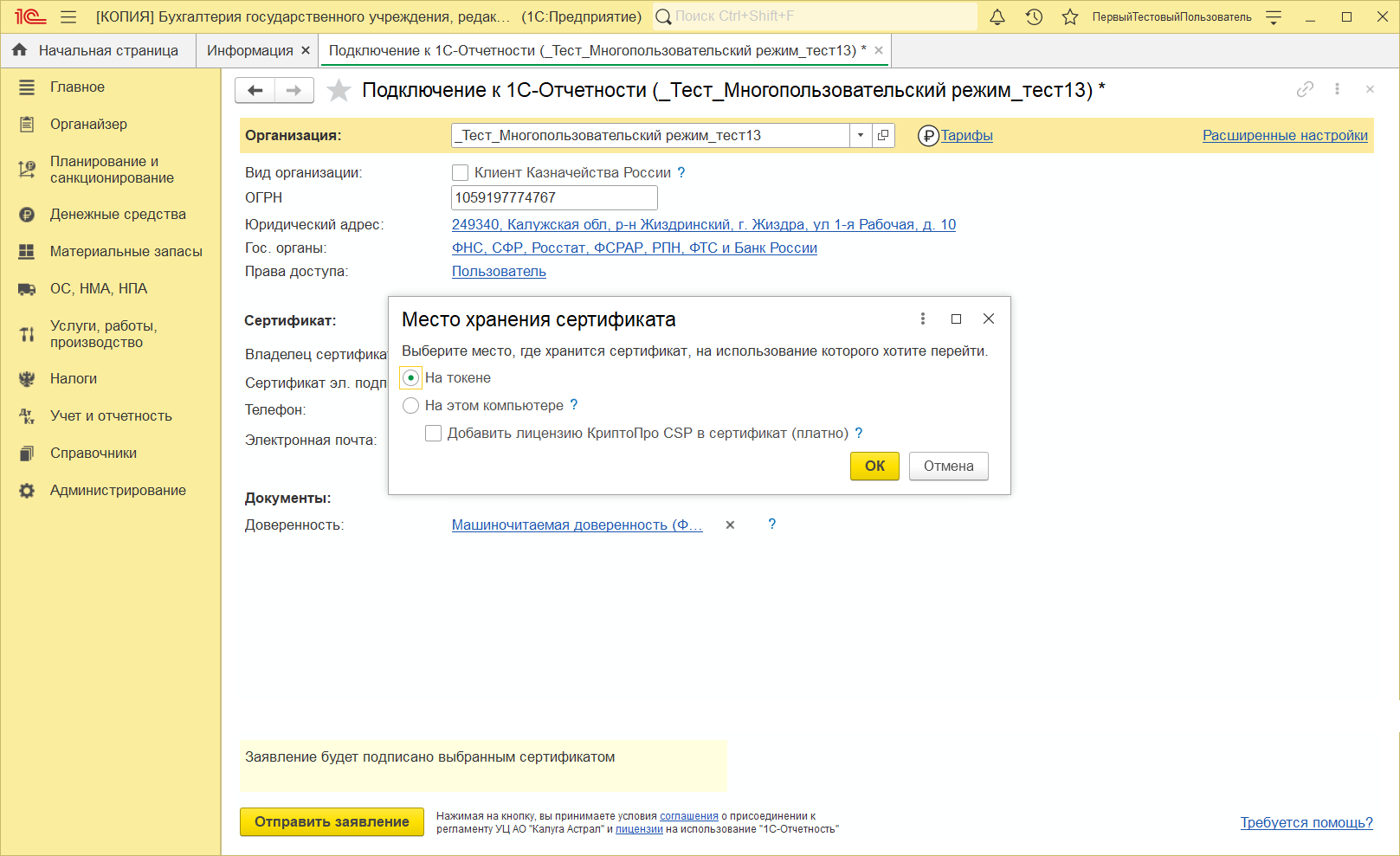This screenshot has height=856, width=1400.
Task: Go back with the left arrow button
Action: point(255,90)
